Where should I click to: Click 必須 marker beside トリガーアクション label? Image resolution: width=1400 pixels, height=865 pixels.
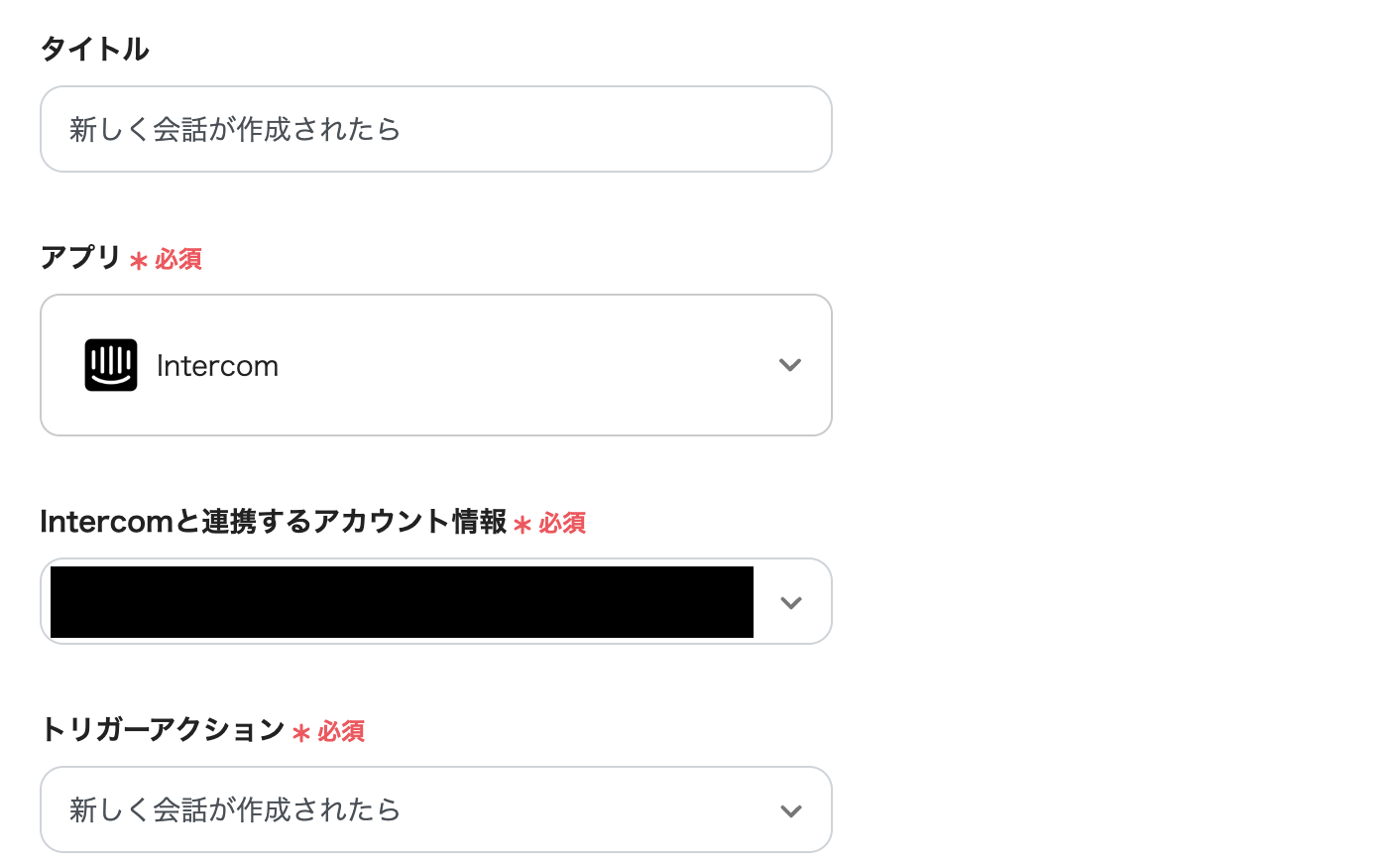(341, 732)
